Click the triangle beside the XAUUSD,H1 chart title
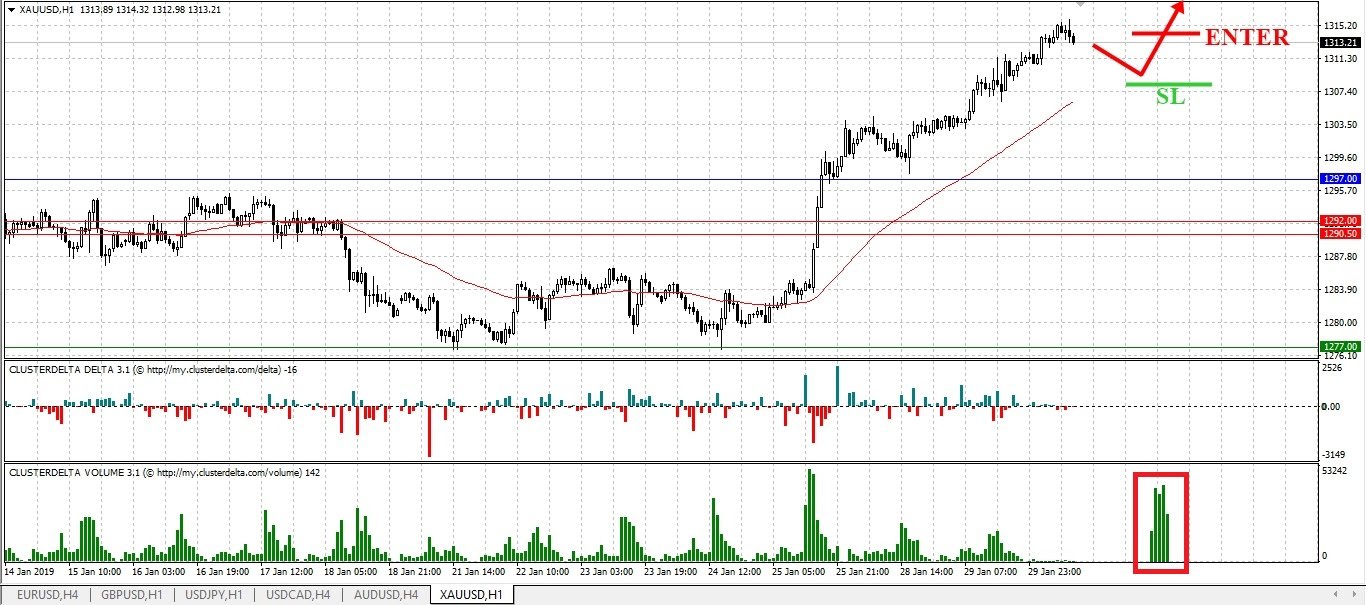This screenshot has height=605, width=1366. (11, 9)
